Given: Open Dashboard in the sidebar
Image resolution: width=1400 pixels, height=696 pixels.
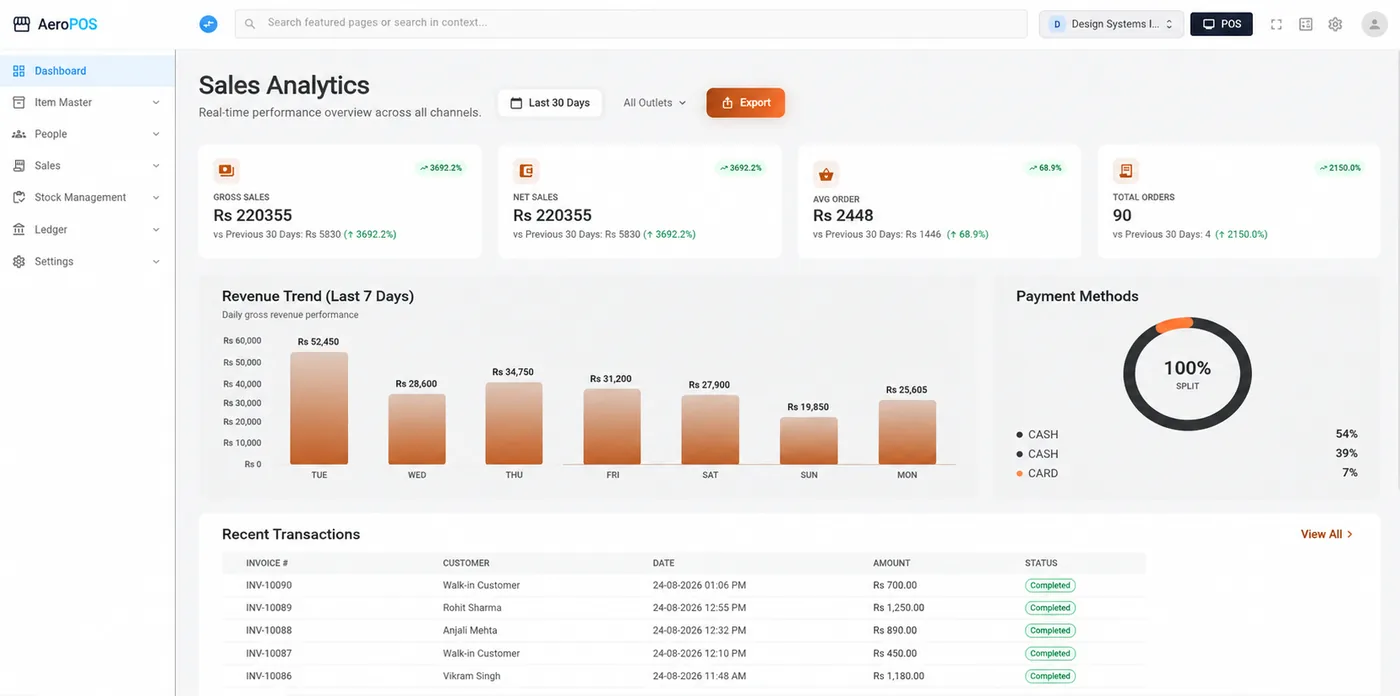Looking at the screenshot, I should click(x=87, y=71).
